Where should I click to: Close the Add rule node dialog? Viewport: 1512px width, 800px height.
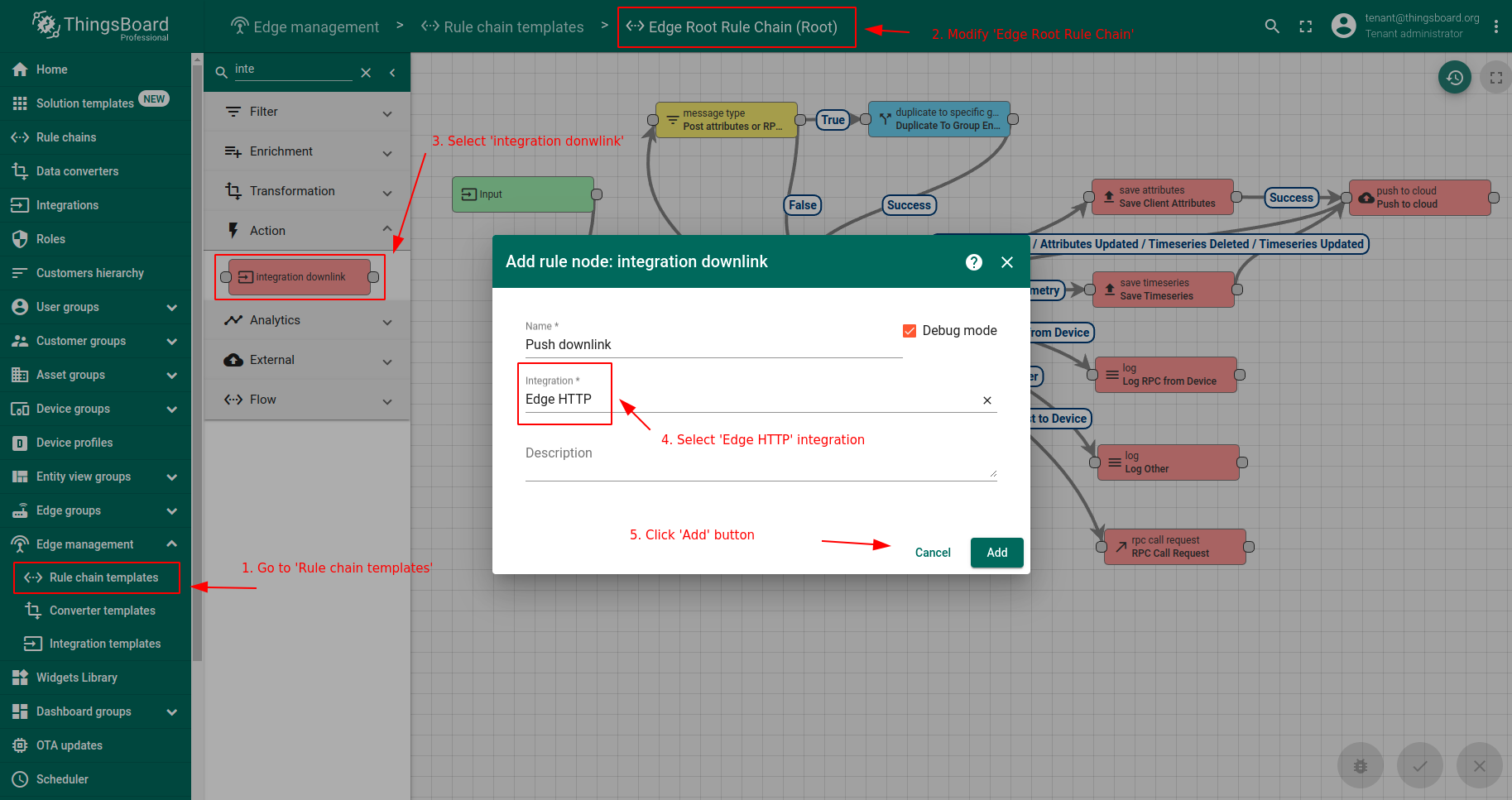pos(1007,262)
